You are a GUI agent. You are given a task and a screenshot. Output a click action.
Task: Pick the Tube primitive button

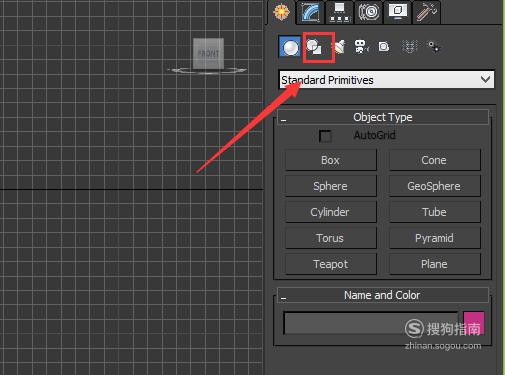click(x=434, y=212)
